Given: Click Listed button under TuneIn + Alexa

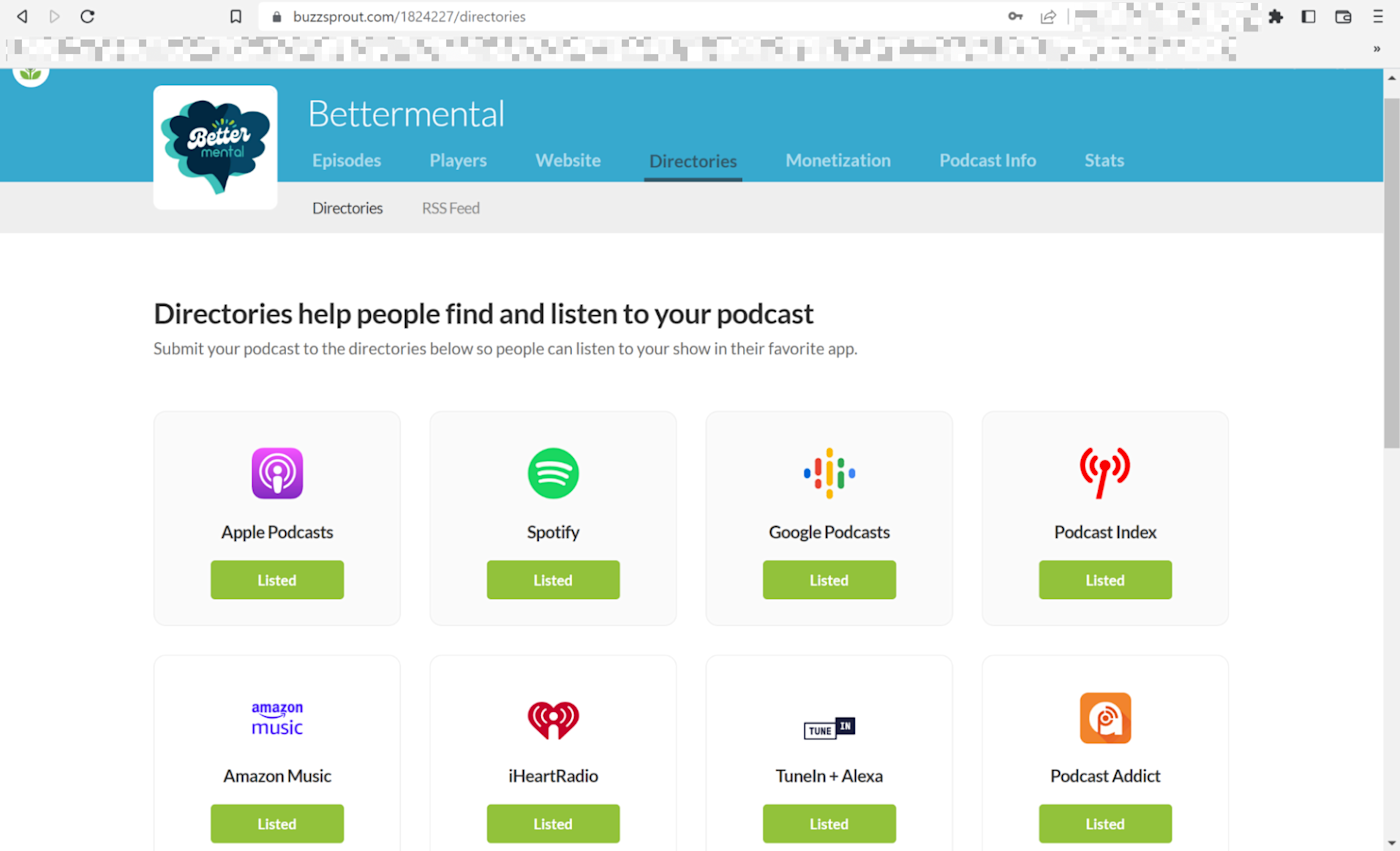Looking at the screenshot, I should pyautogui.click(x=829, y=824).
